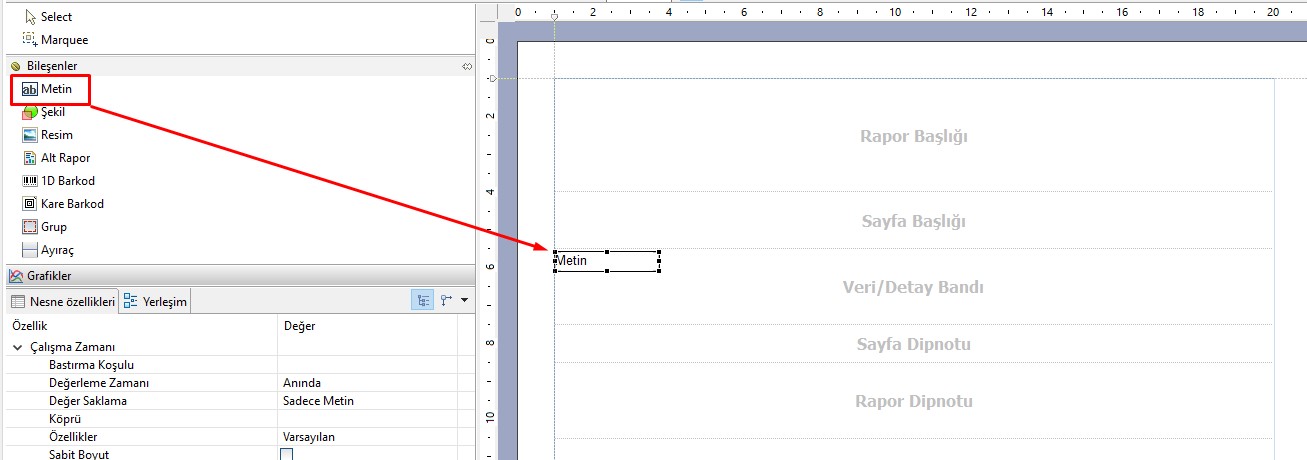Choose the Marquee selection tool
This screenshot has width=1307, height=460.
coord(55,40)
